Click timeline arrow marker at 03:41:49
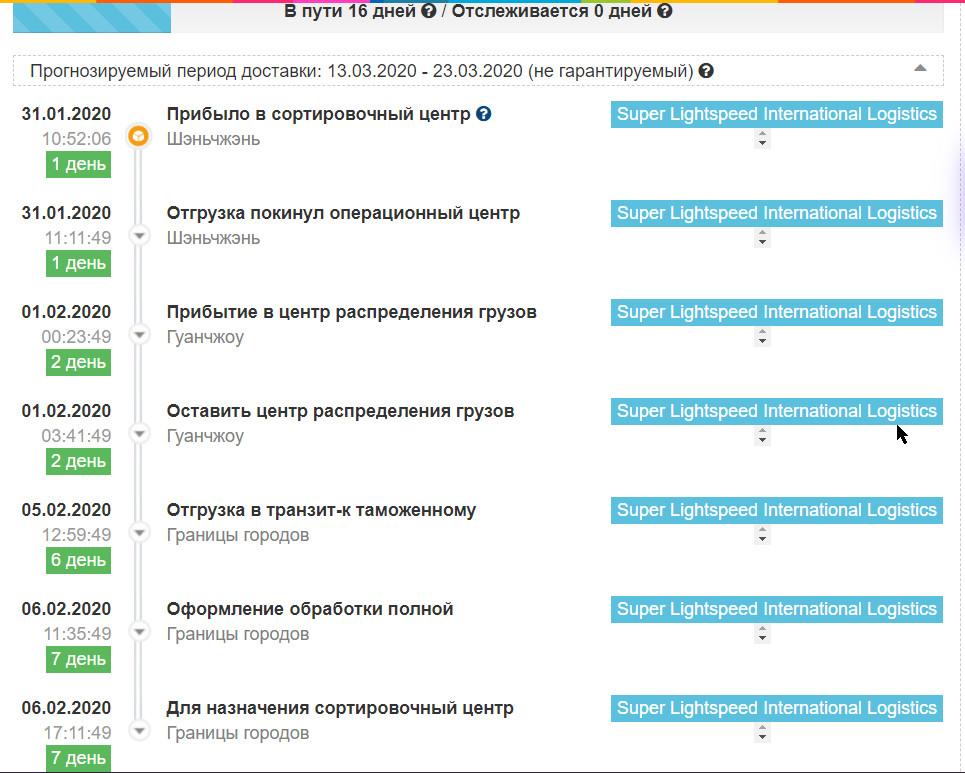Viewport: 965px width, 773px height. [140, 433]
